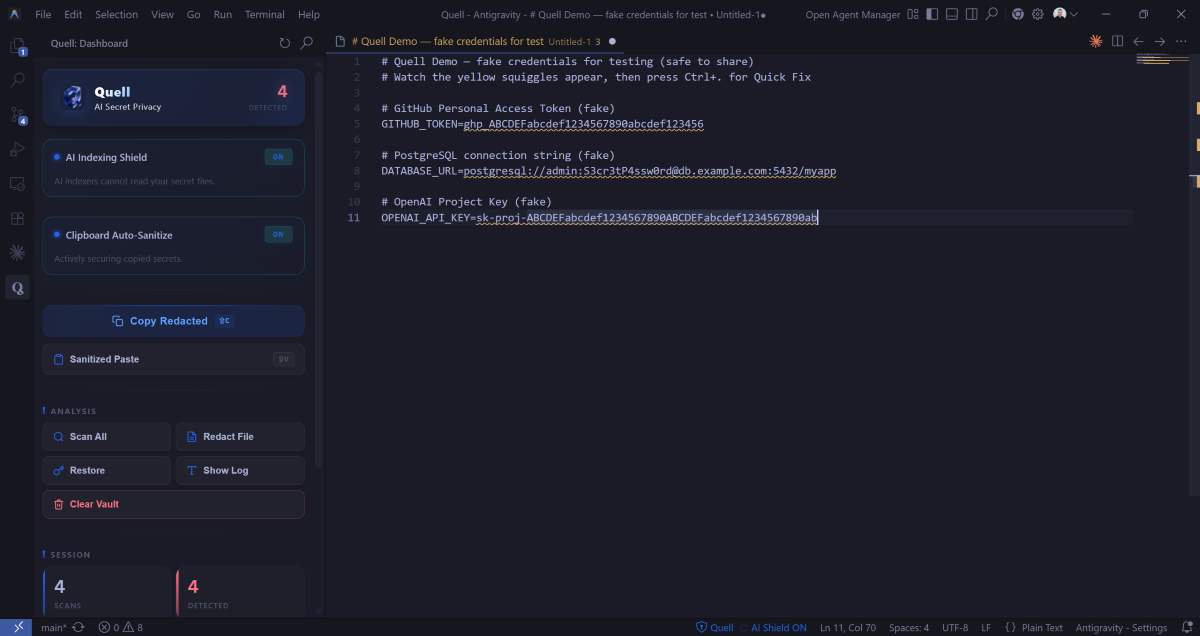The width and height of the screenshot is (1200, 636).
Task: Click the main* branch in status bar
Action: click(x=53, y=627)
